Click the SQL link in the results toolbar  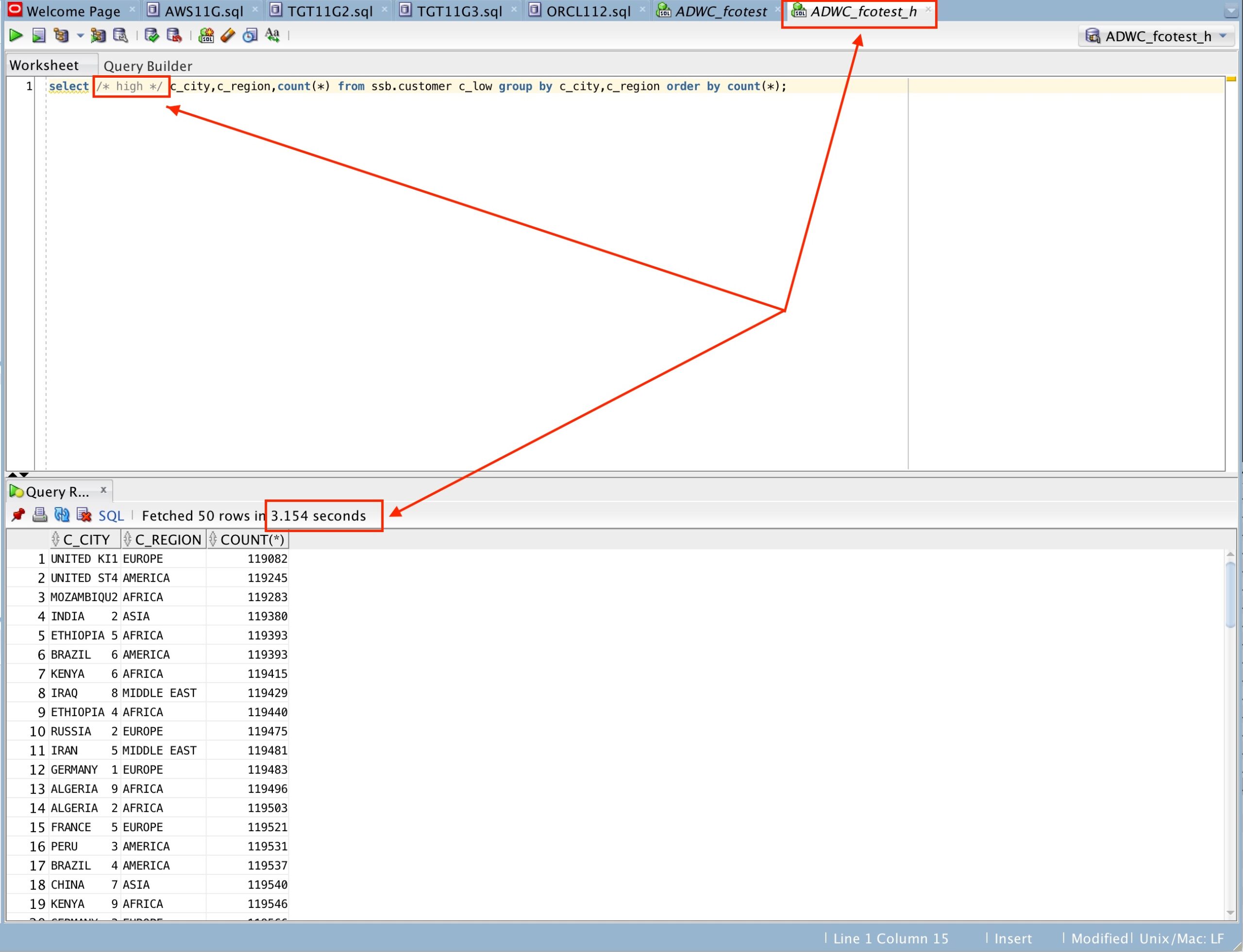pyautogui.click(x=111, y=516)
